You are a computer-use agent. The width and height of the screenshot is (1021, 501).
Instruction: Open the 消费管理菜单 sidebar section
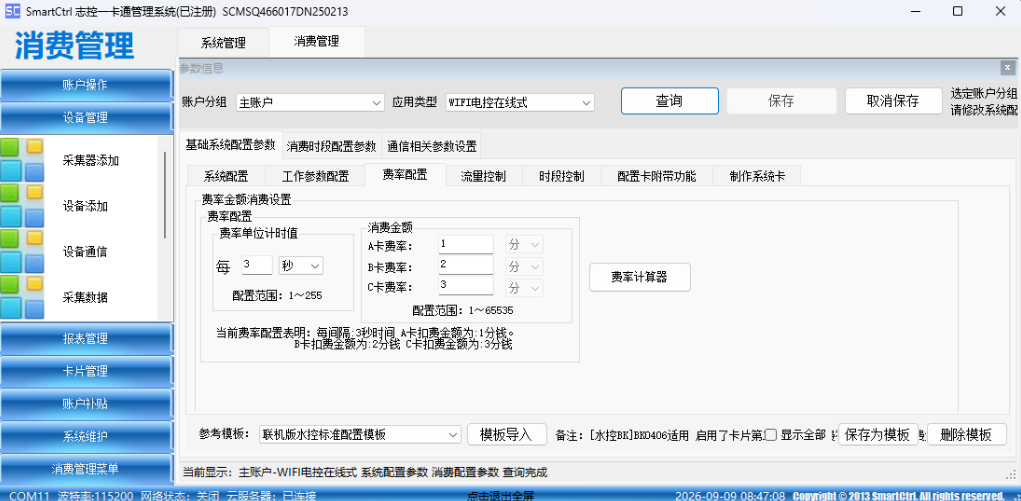(85, 469)
